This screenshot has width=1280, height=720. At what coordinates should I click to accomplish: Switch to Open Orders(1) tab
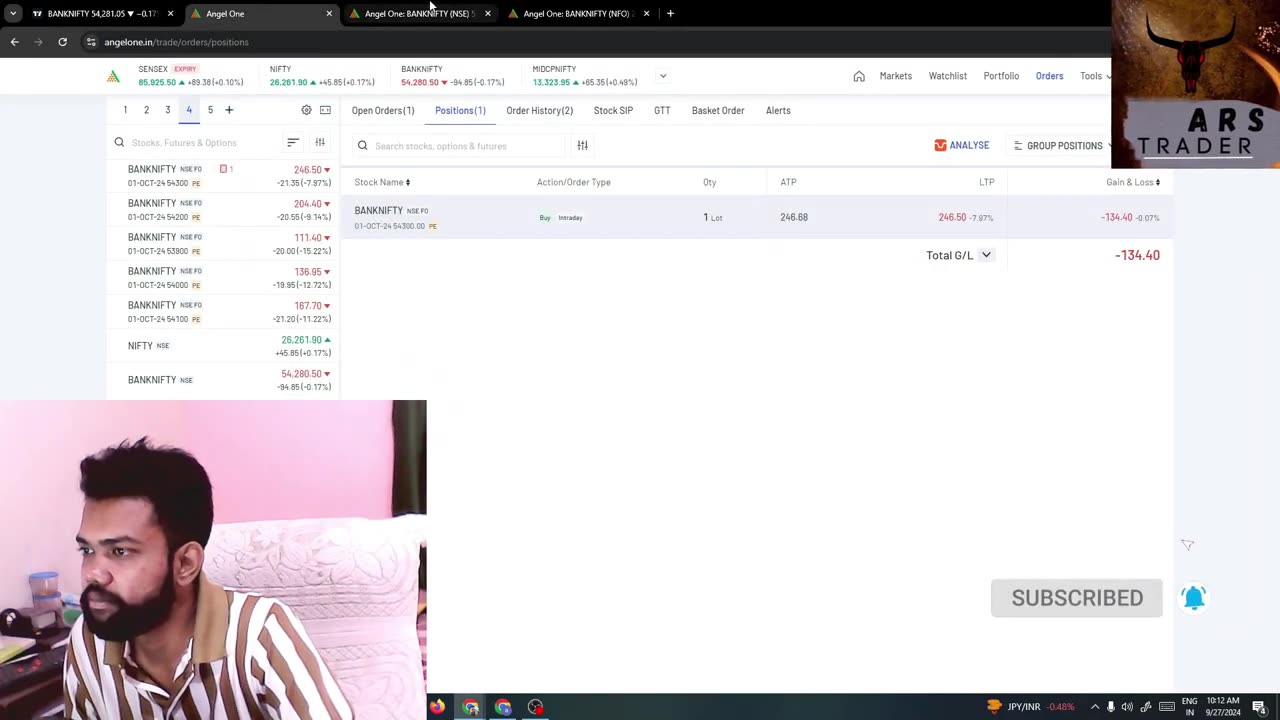coord(383,111)
